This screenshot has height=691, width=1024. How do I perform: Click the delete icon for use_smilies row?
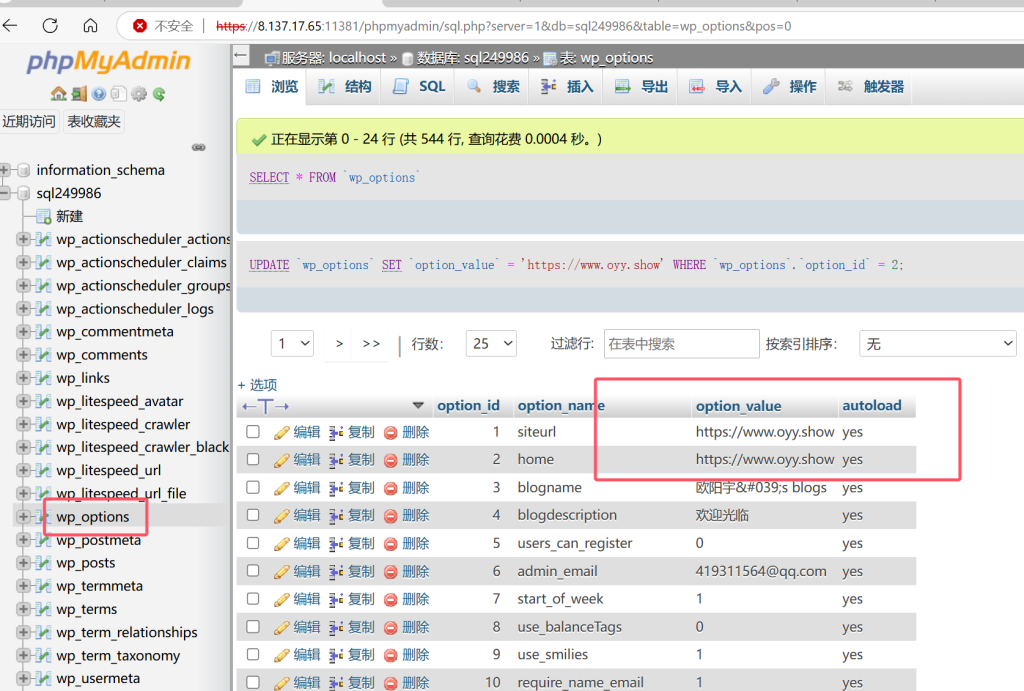point(391,655)
